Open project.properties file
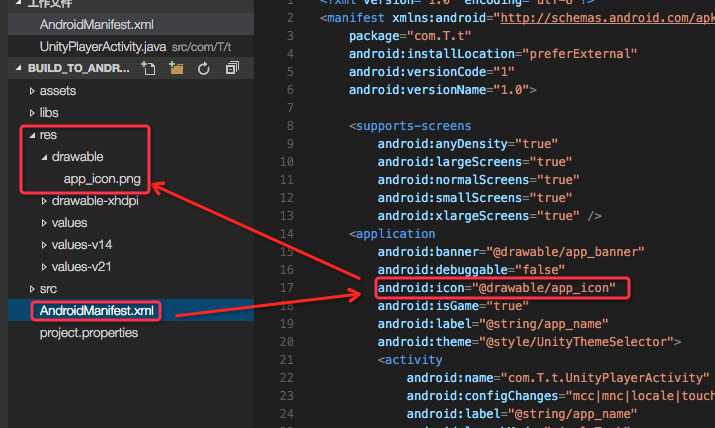Viewport: 715px width, 428px height. [x=89, y=333]
